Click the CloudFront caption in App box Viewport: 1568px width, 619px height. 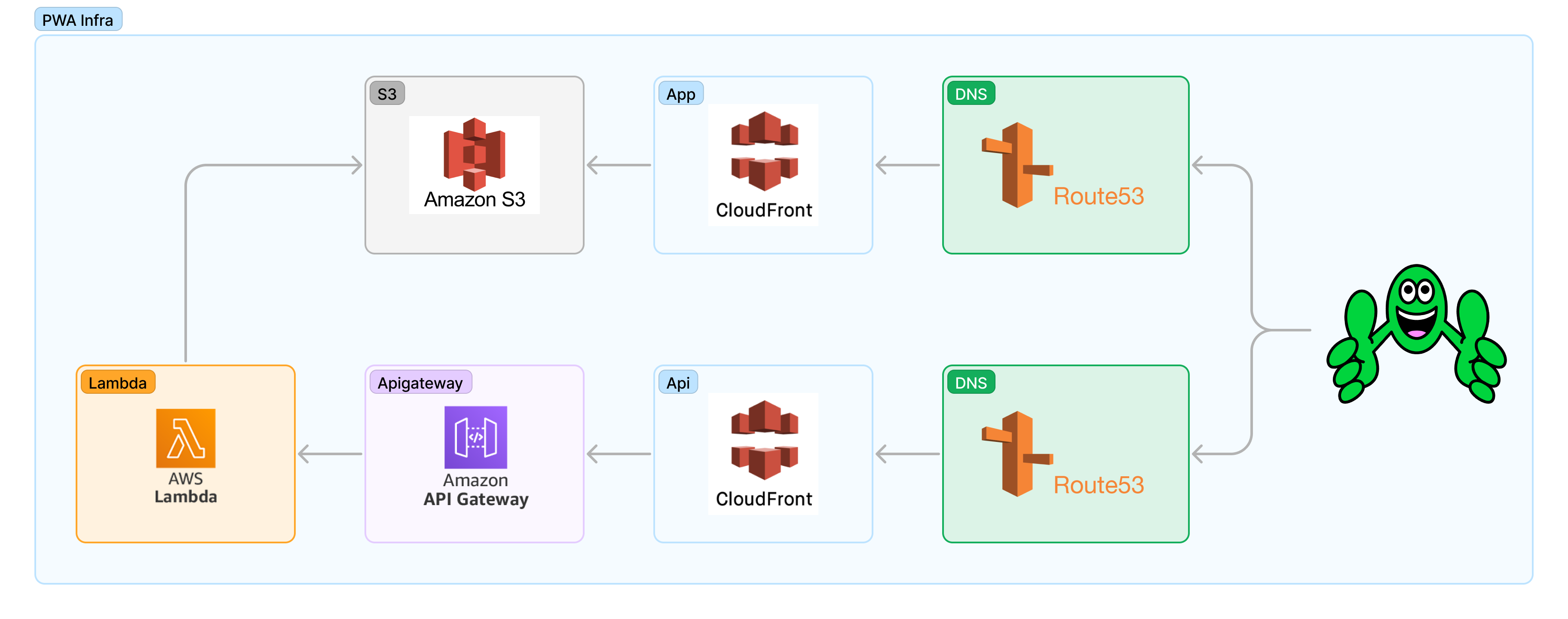coord(764,210)
